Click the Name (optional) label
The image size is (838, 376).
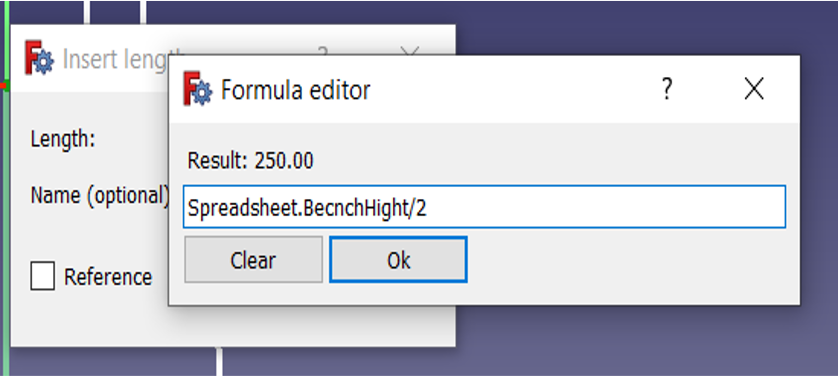tap(100, 196)
